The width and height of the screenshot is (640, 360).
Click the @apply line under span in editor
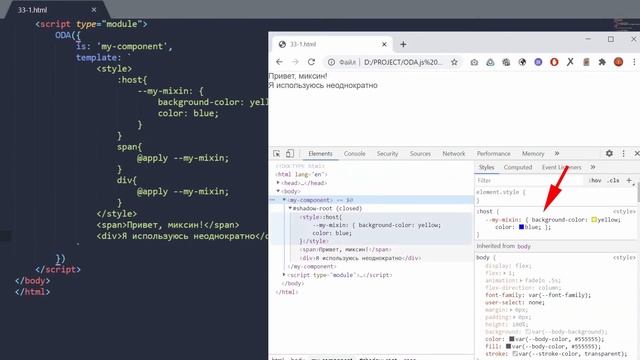coord(183,158)
